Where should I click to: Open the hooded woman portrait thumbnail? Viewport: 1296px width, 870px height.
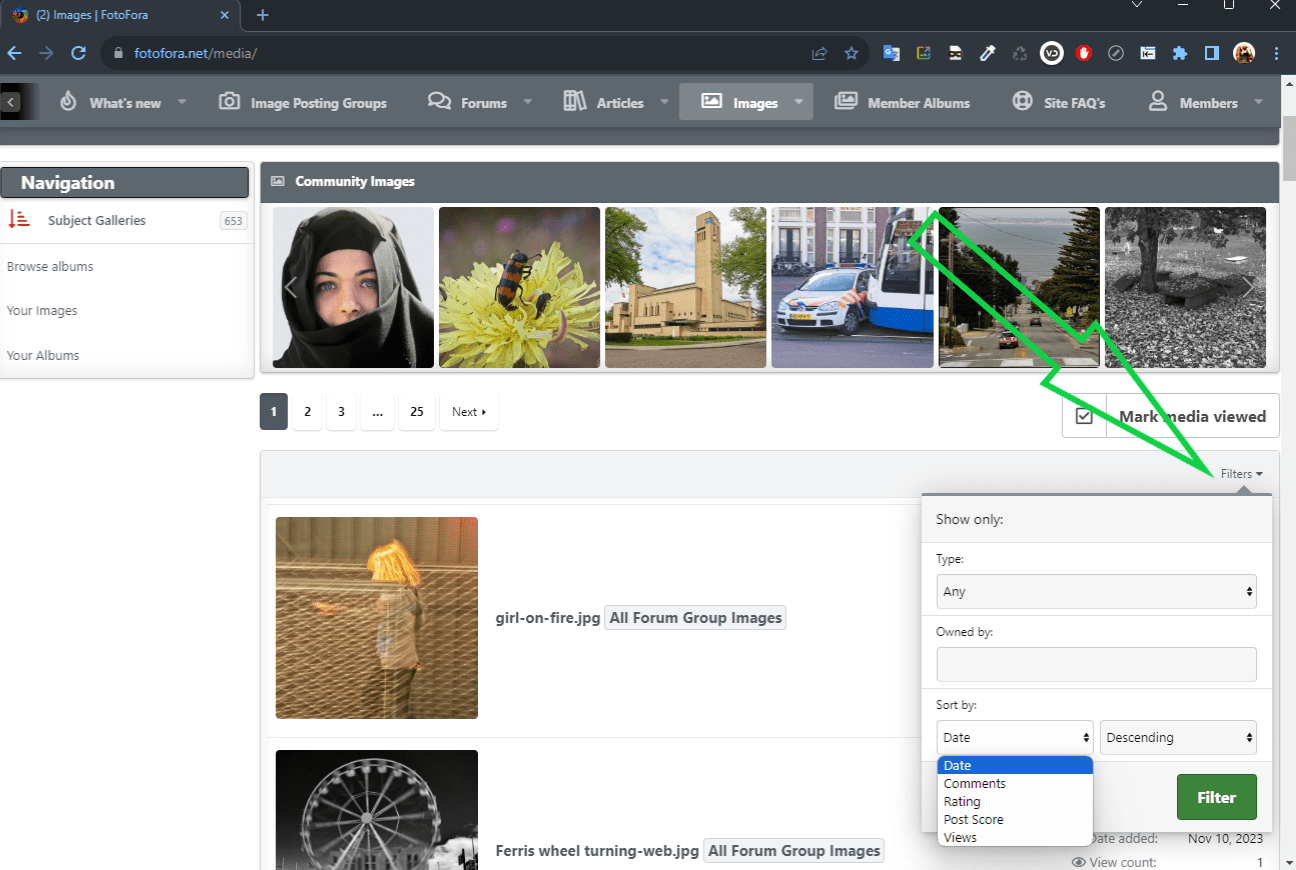click(353, 288)
